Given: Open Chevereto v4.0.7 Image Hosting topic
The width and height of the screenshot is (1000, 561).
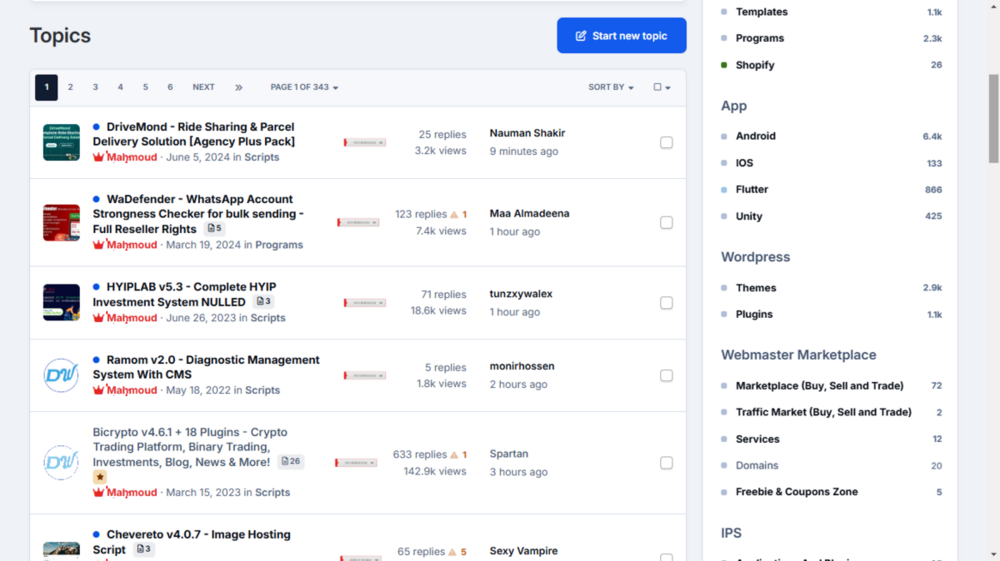Looking at the screenshot, I should coord(191,542).
